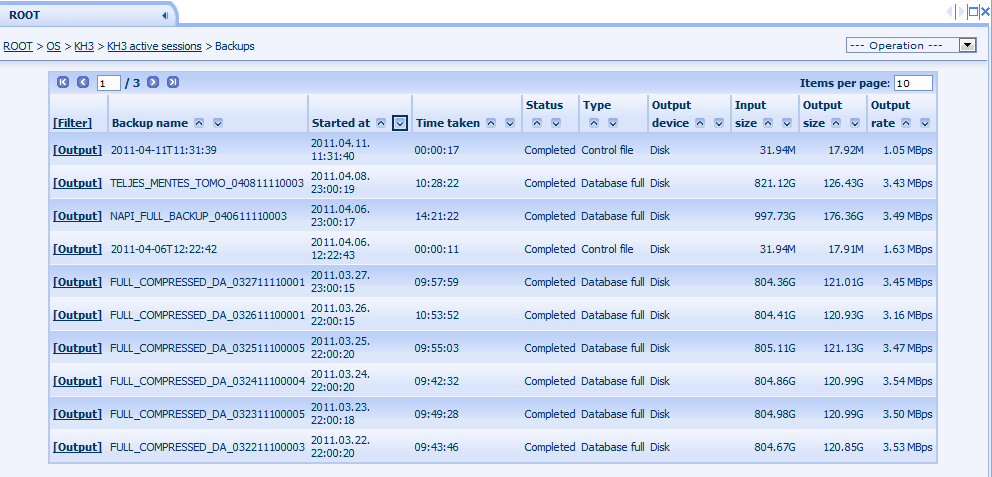Sort Time taken ascending

(491, 123)
